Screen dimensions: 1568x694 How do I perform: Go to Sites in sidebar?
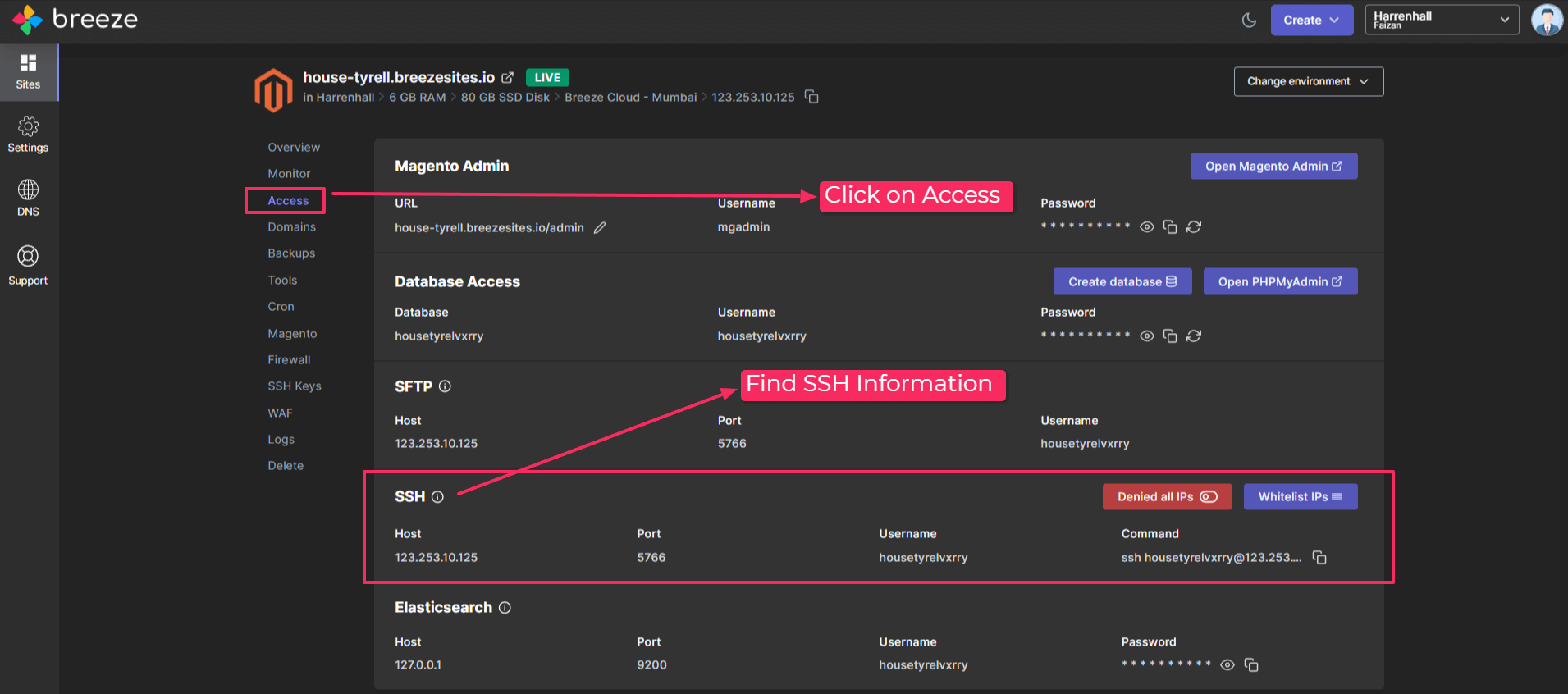28,72
